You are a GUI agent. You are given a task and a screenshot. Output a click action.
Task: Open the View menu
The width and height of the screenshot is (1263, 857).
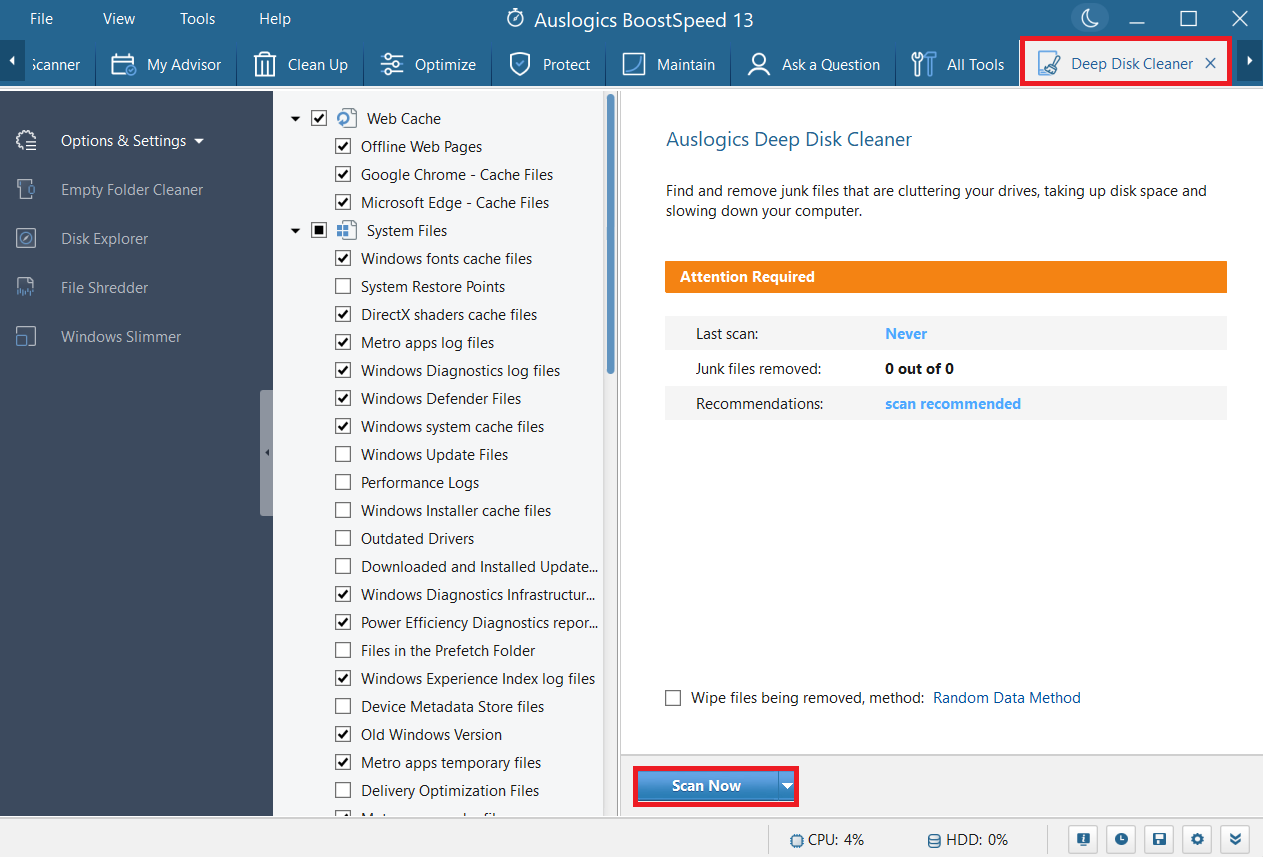point(119,19)
